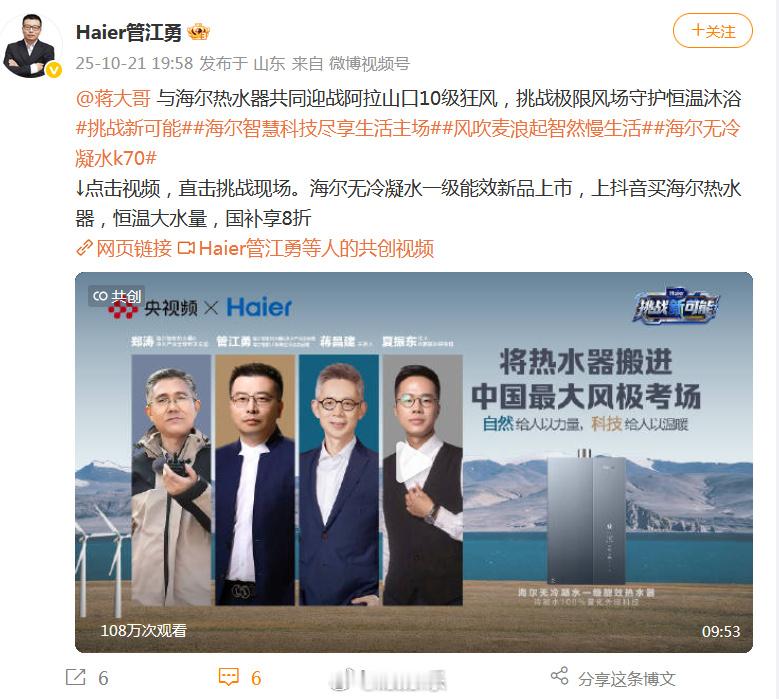Screen dimensions: 779x699
Task: Click the verified V badge on avatar
Action: 54,70
